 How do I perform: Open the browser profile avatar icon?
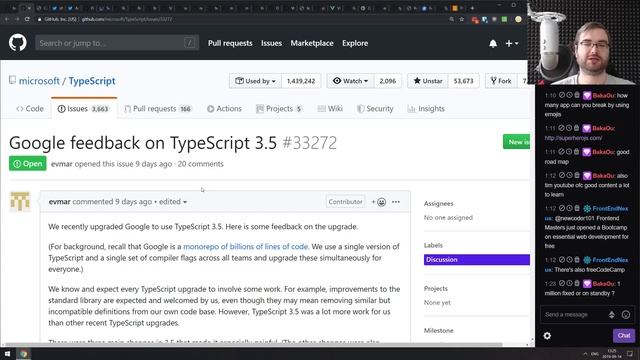pos(518,19)
